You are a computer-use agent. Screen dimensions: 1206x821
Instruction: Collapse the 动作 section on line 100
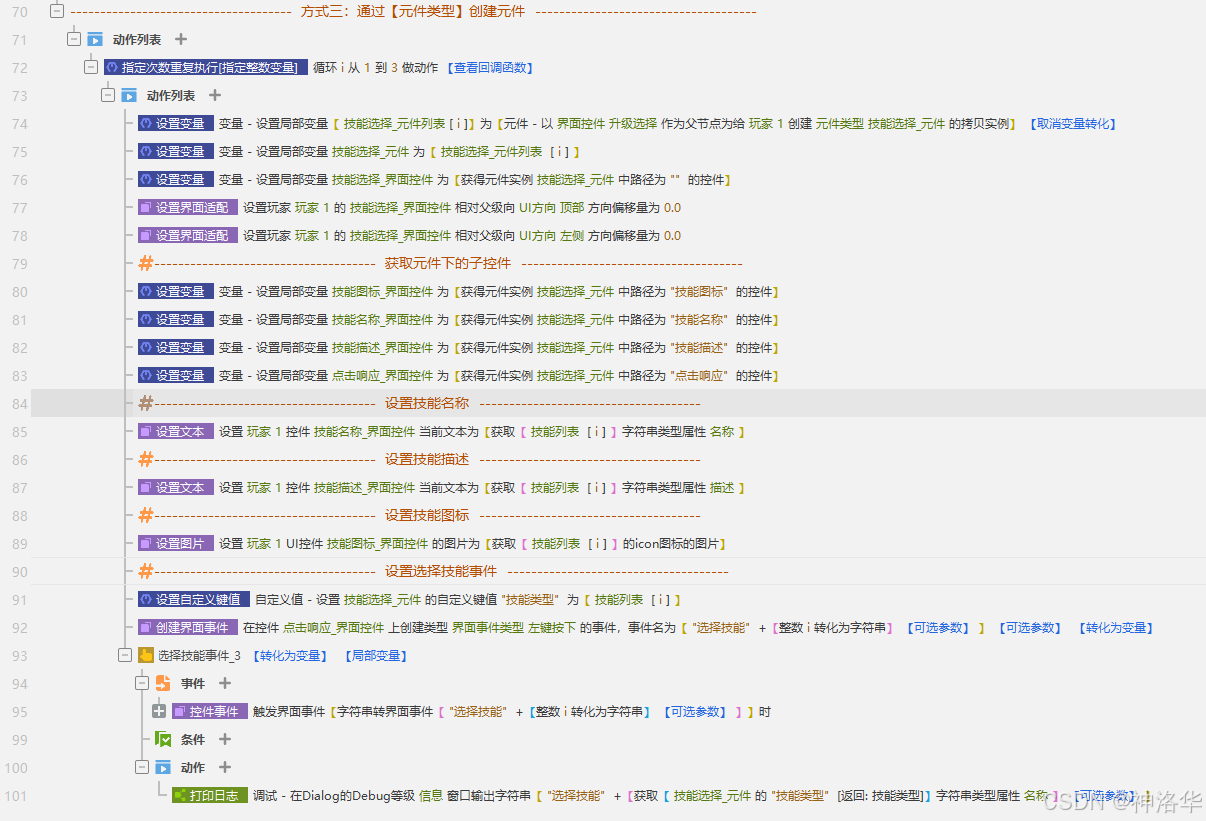pyautogui.click(x=142, y=767)
